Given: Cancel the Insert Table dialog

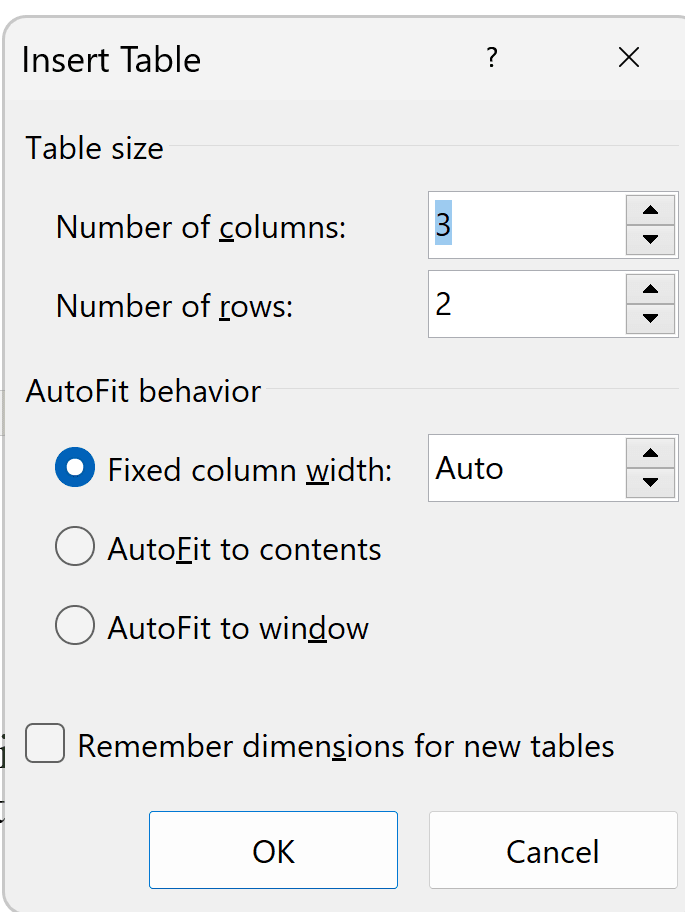Looking at the screenshot, I should 553,850.
